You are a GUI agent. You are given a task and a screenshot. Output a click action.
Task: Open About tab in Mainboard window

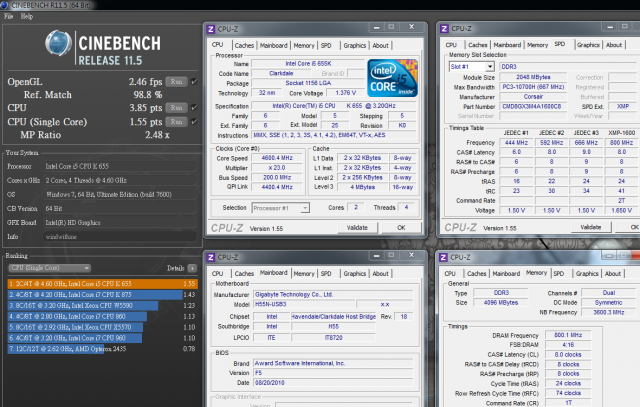380,274
